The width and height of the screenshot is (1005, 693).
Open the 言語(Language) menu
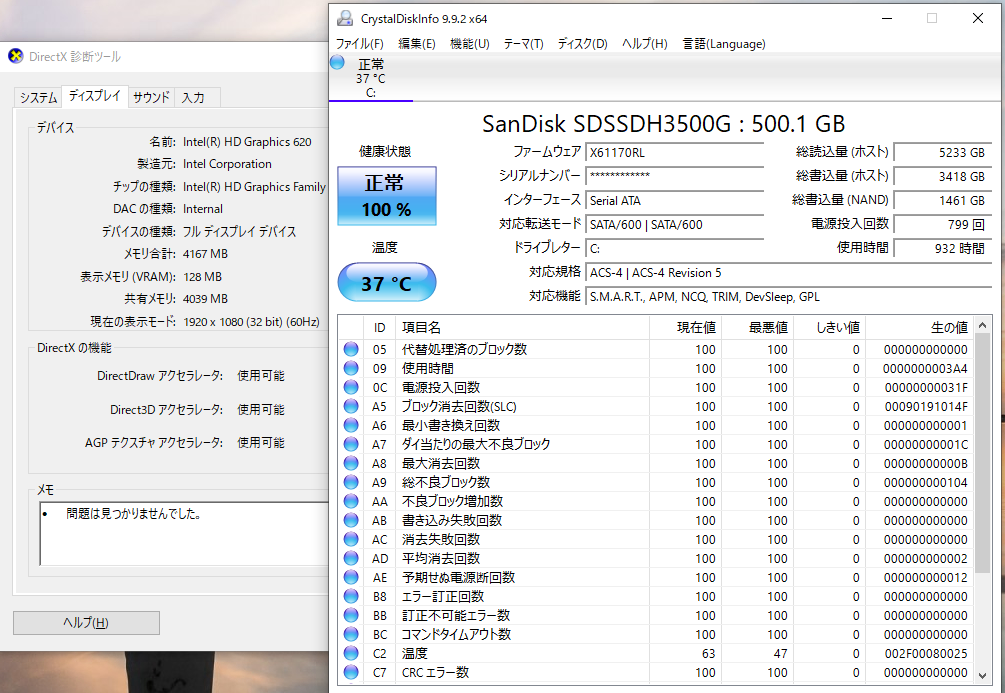[724, 44]
